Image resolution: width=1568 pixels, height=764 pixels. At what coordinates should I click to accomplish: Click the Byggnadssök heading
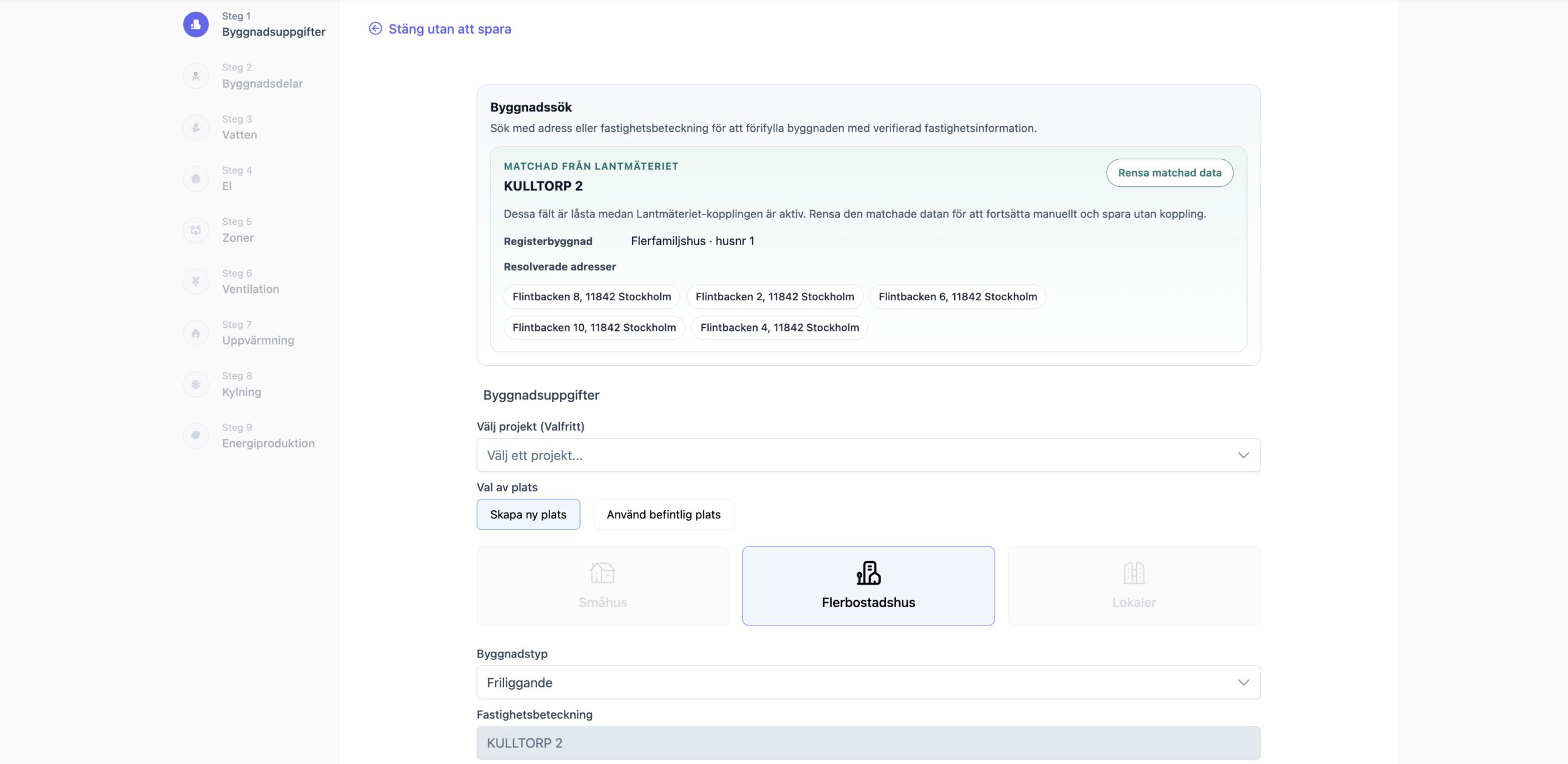531,107
